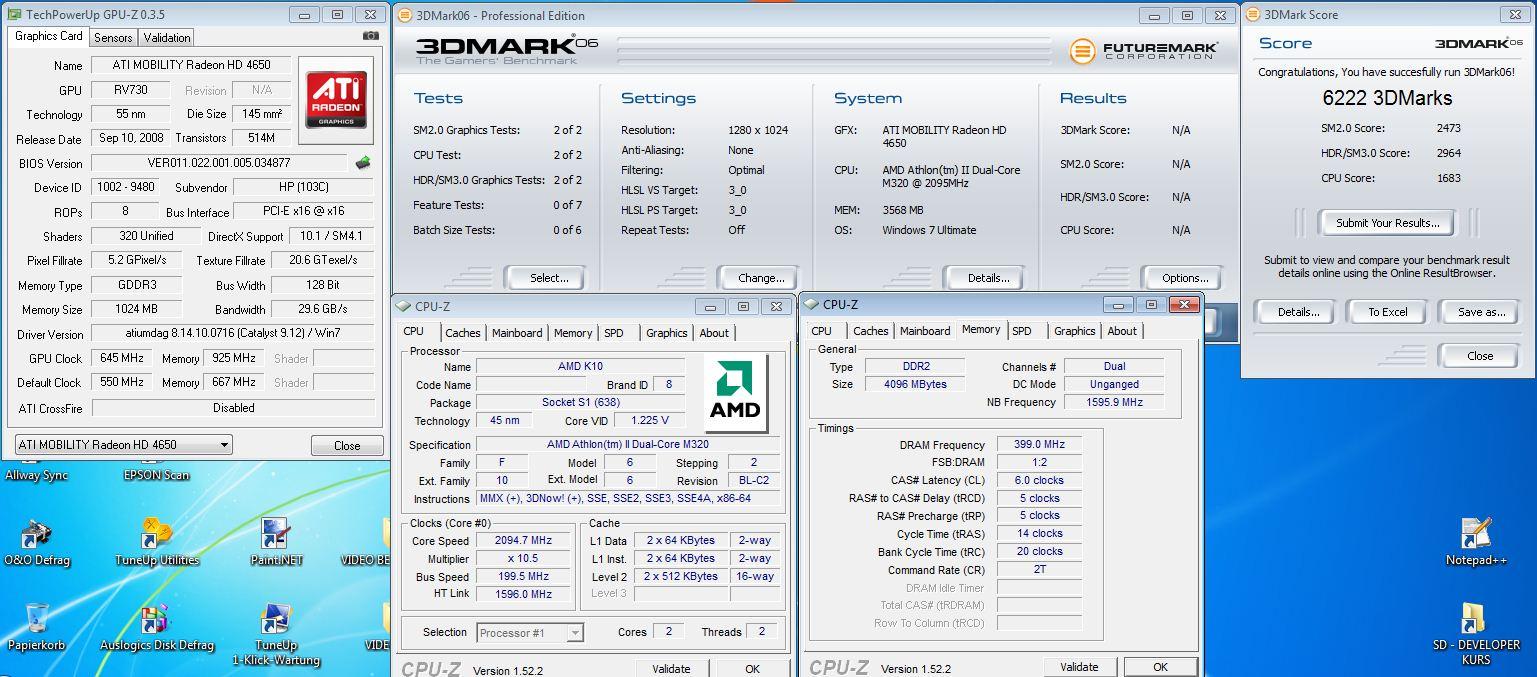Click the ATI Radeon logo in GPU-Z

pos(336,100)
